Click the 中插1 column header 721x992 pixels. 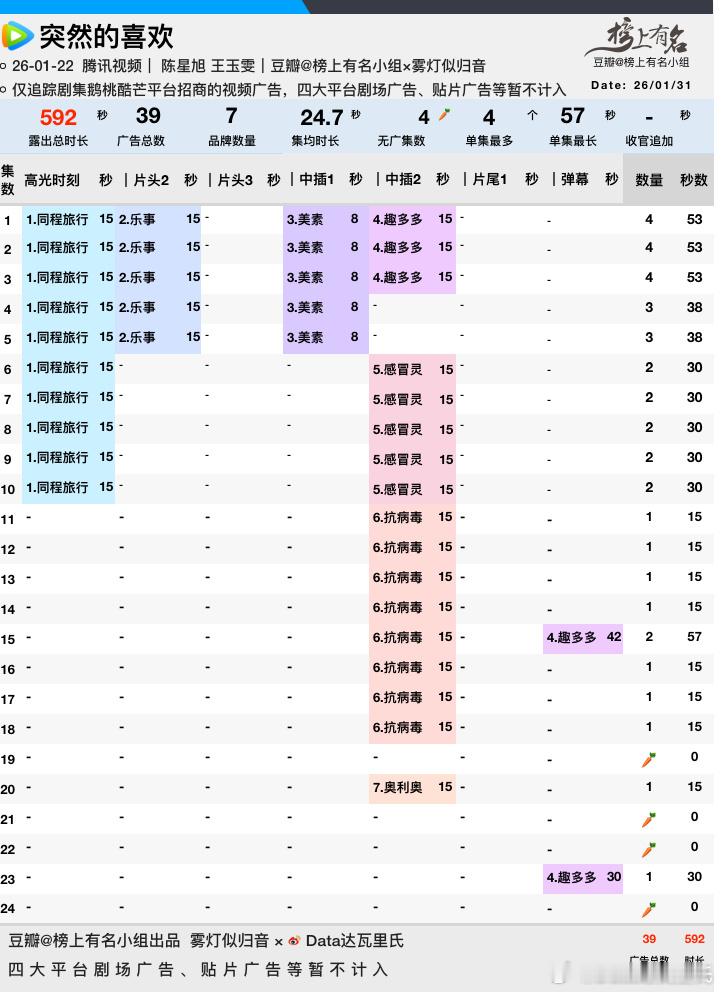[316, 180]
